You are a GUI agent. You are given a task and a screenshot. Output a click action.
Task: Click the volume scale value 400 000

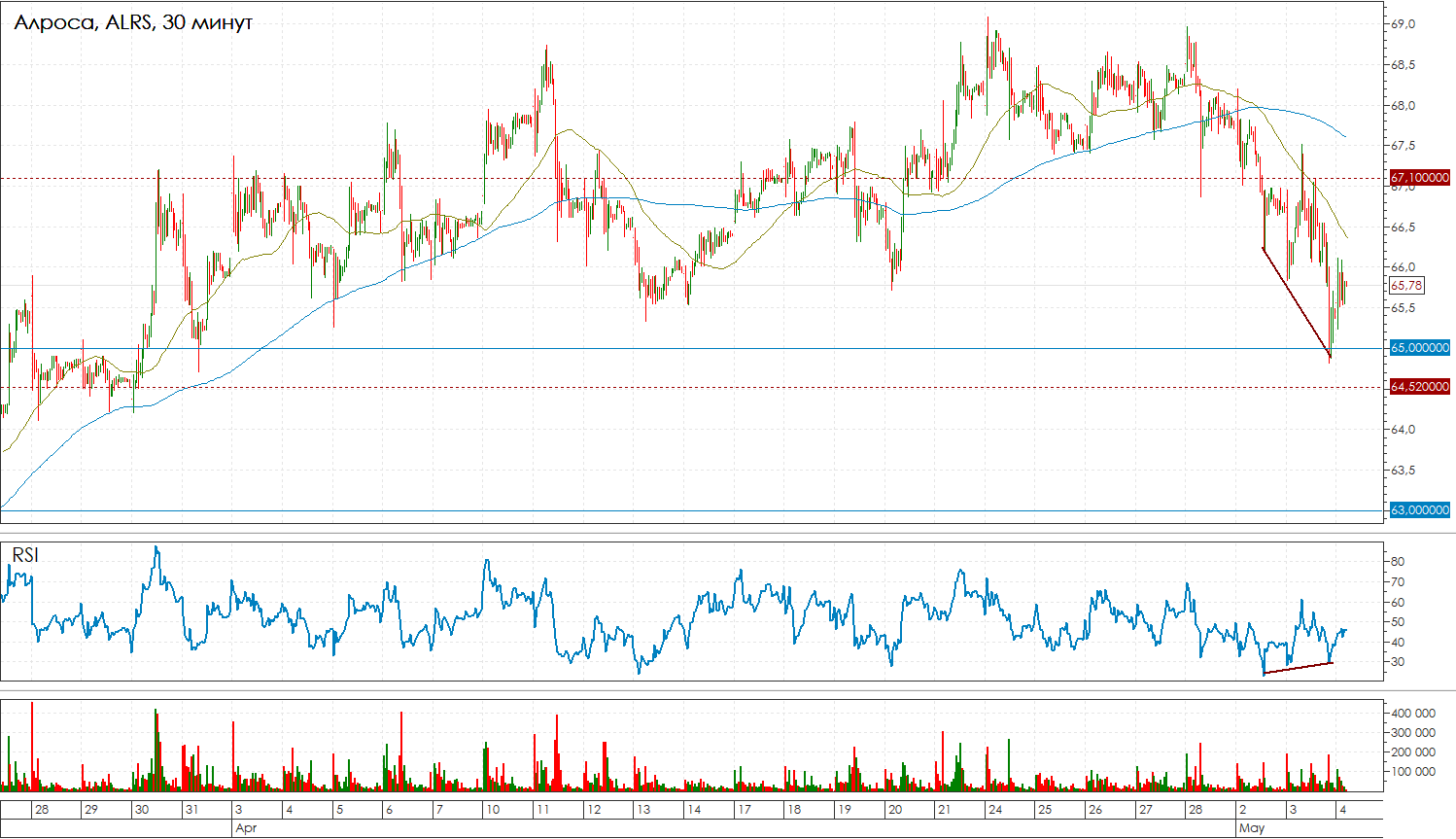pos(1413,714)
